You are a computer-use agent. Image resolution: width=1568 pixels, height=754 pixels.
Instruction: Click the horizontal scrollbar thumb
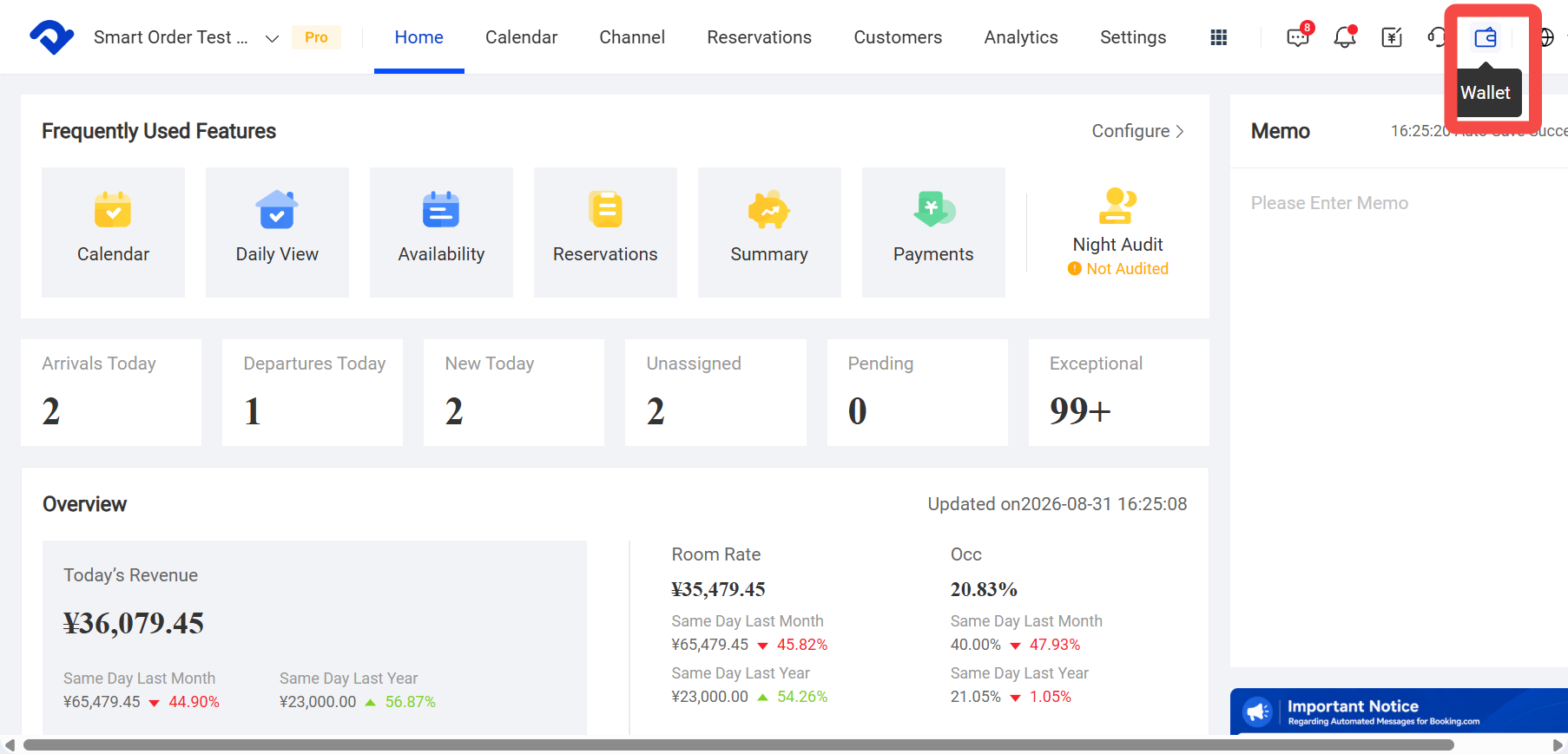click(739, 745)
